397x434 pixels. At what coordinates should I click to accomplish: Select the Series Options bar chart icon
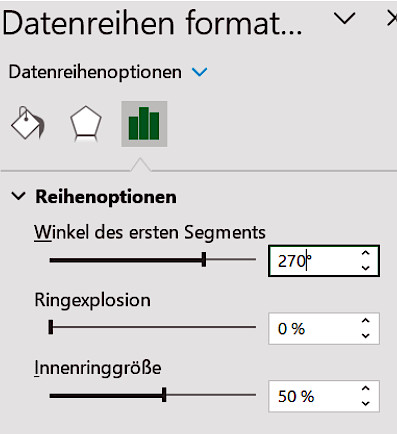(x=144, y=124)
